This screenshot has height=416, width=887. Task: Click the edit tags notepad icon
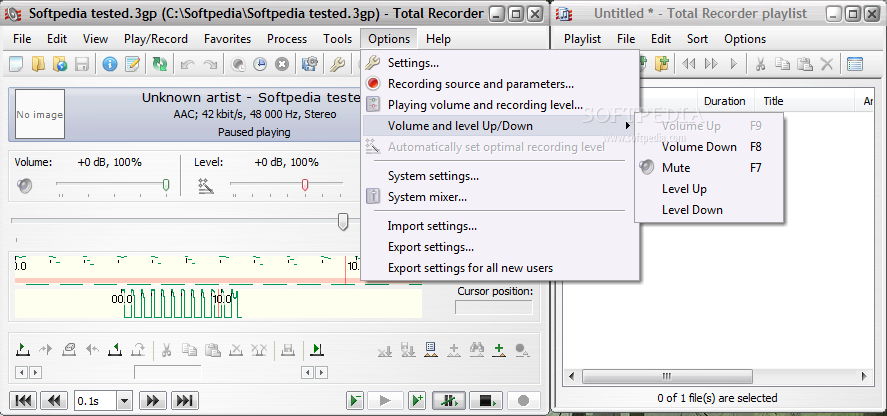point(132,65)
